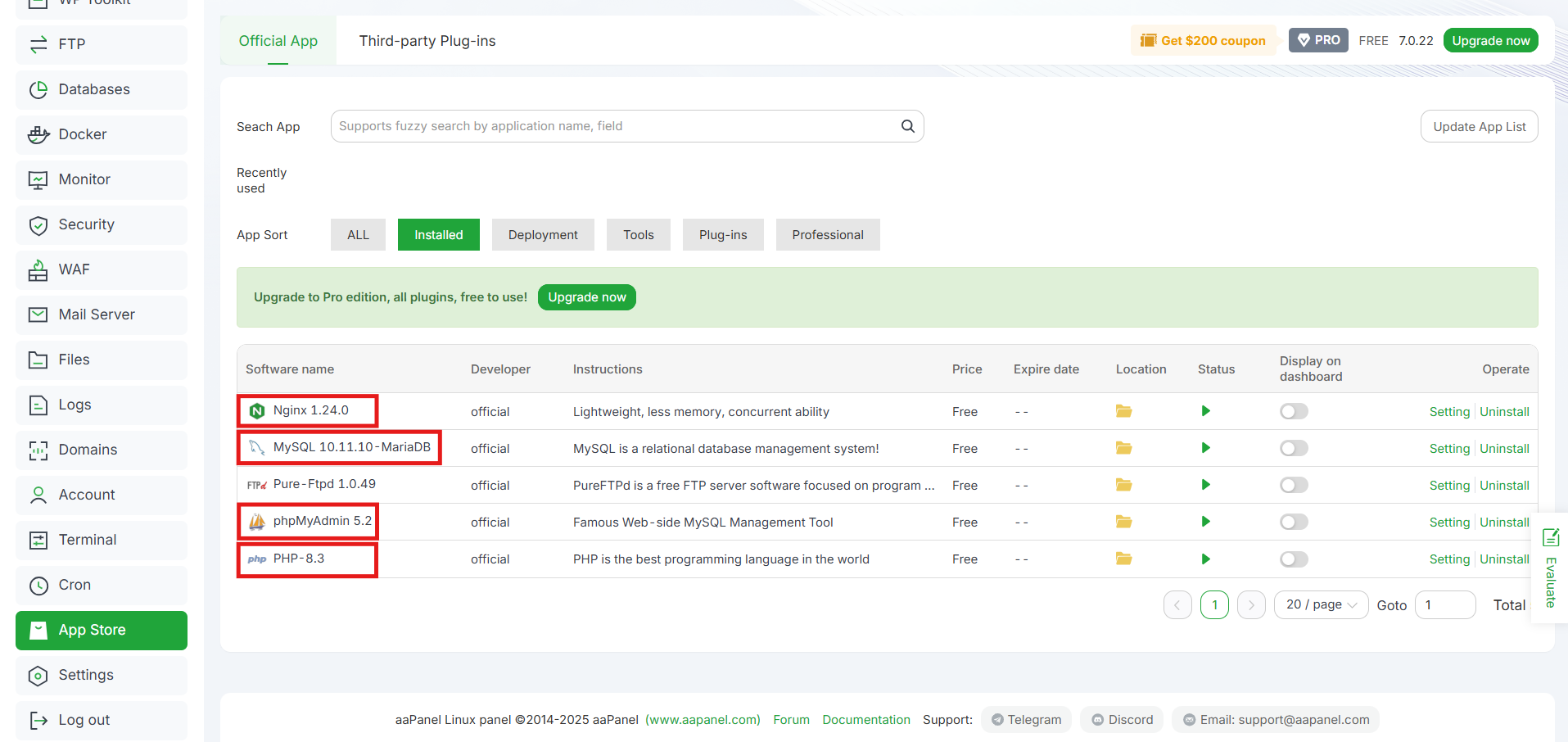Open the Cron scheduler from the sidebar

click(74, 585)
